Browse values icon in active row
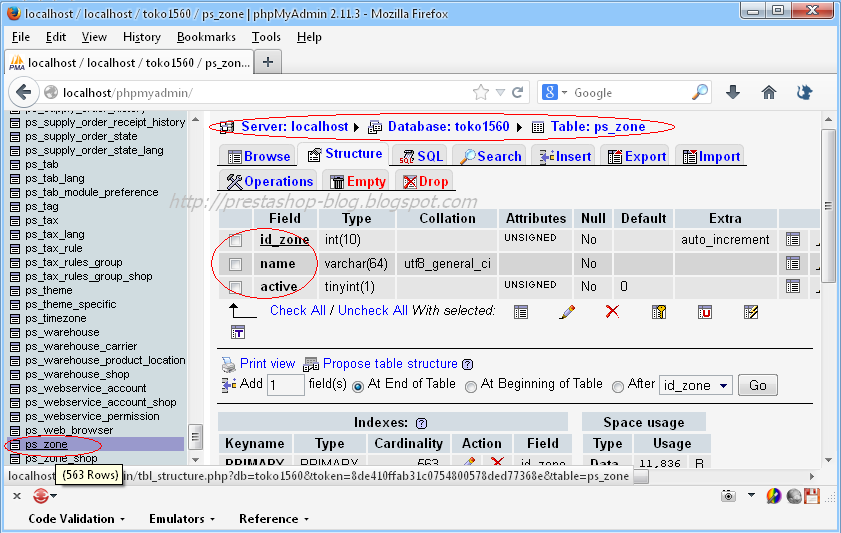Viewport: 841px width, 533px height. (x=793, y=286)
